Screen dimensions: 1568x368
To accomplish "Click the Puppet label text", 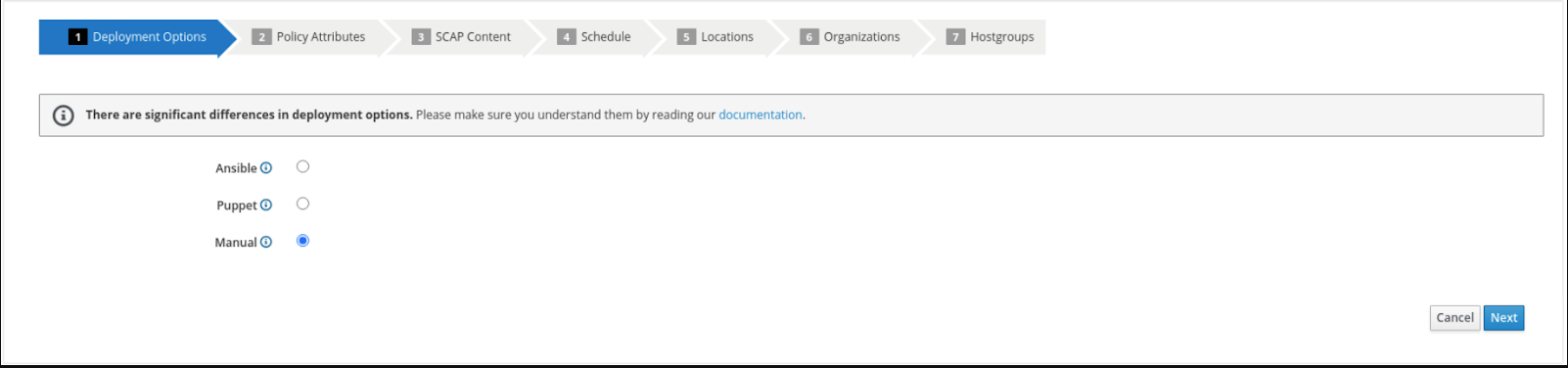I will tap(237, 206).
